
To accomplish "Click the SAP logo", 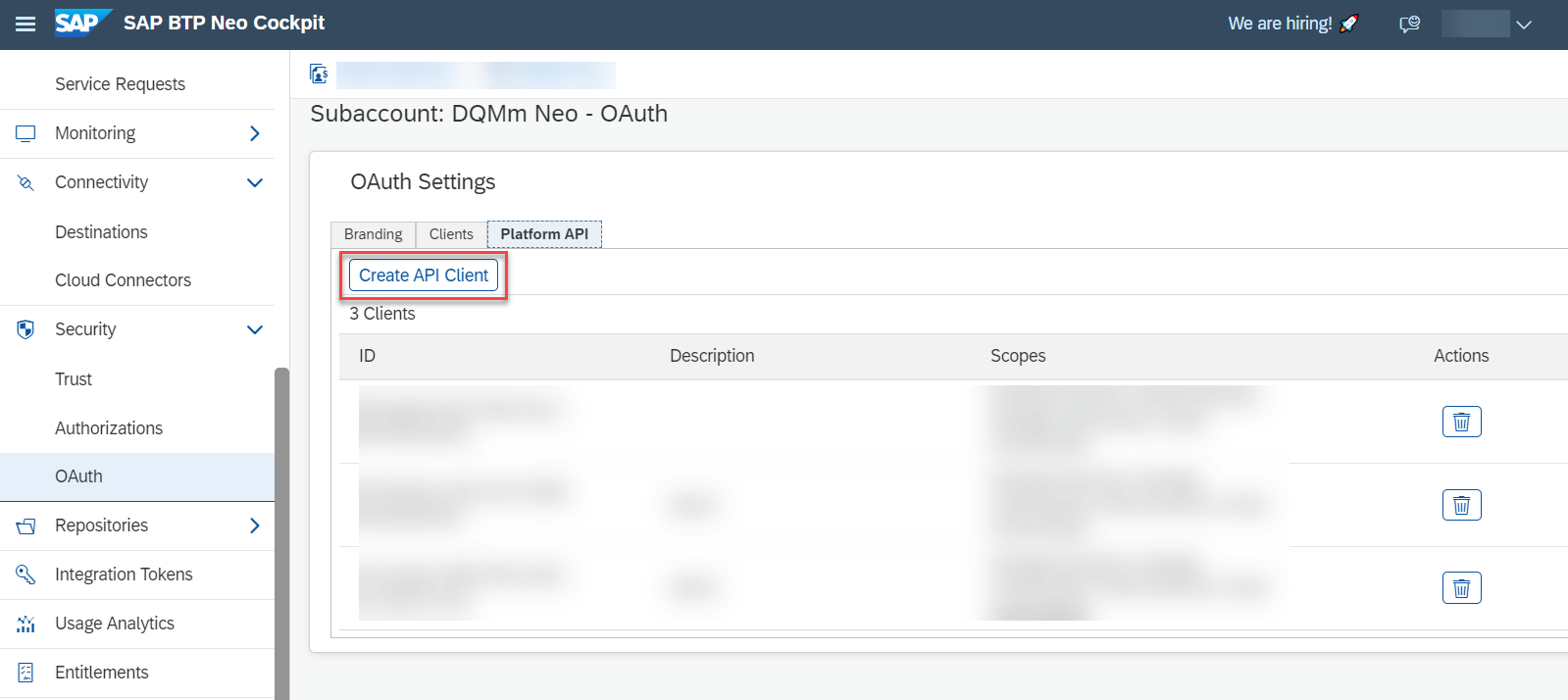I will pos(82,23).
